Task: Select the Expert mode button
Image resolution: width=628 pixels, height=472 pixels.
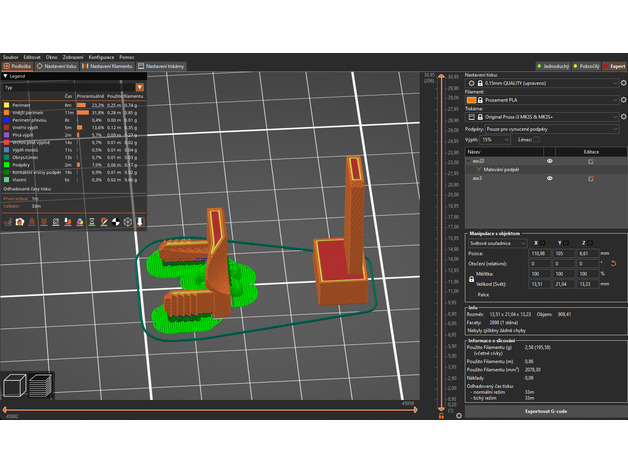Action: (614, 66)
